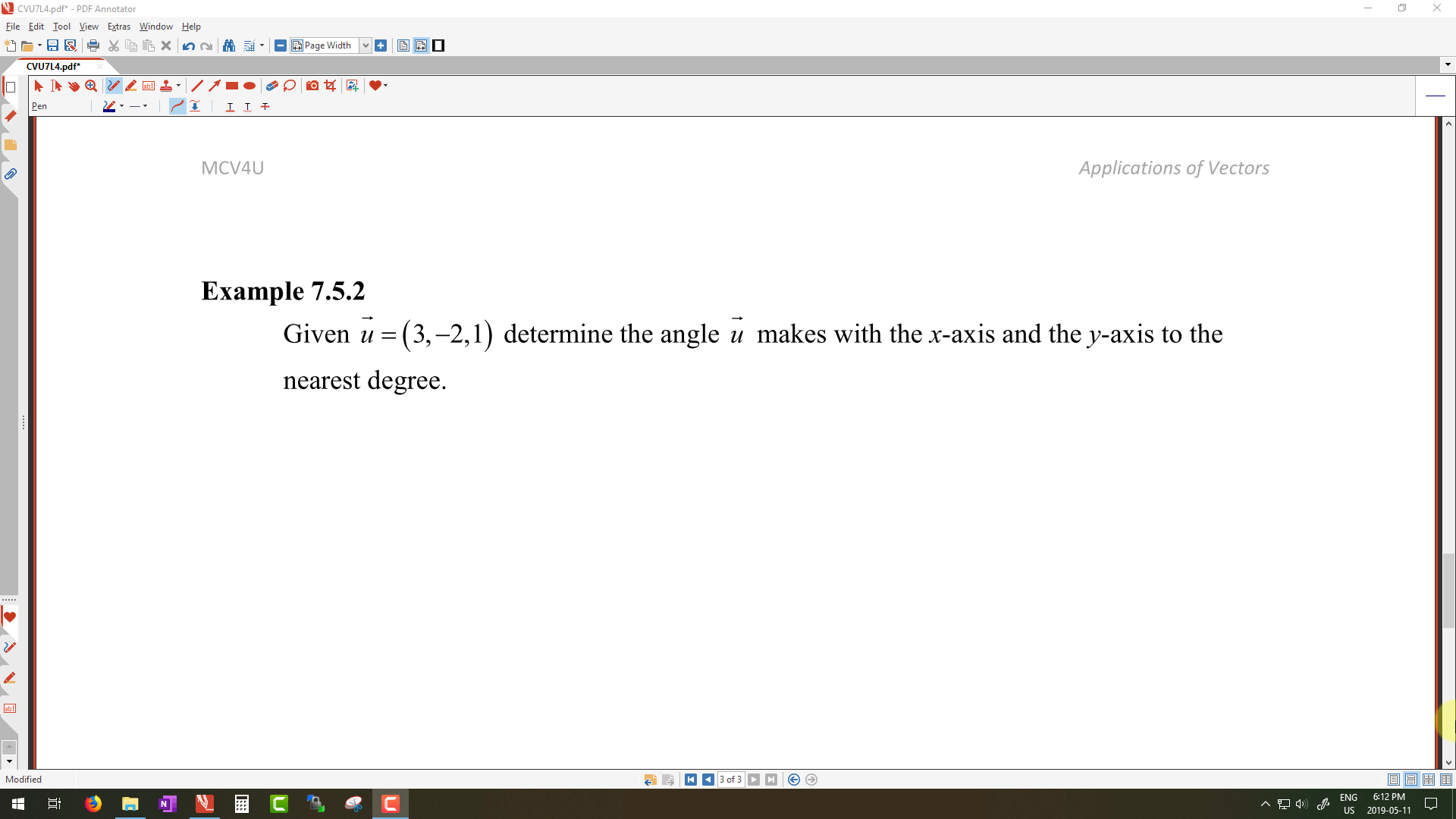Open the Extras menu
Viewport: 1456px width, 819px height.
[x=118, y=27]
